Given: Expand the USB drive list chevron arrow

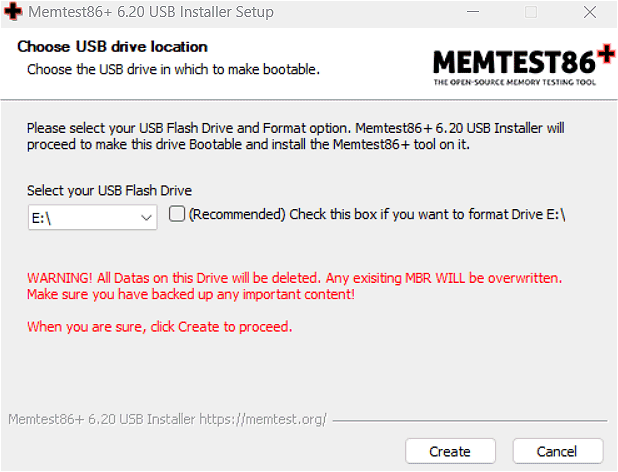Looking at the screenshot, I should pos(146,217).
